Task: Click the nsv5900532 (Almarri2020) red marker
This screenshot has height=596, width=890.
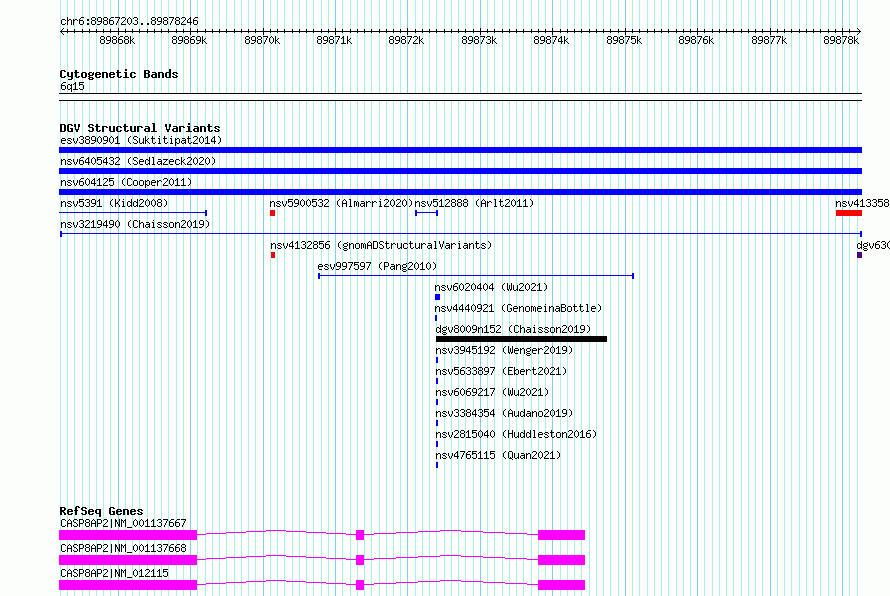Action: (x=272, y=213)
